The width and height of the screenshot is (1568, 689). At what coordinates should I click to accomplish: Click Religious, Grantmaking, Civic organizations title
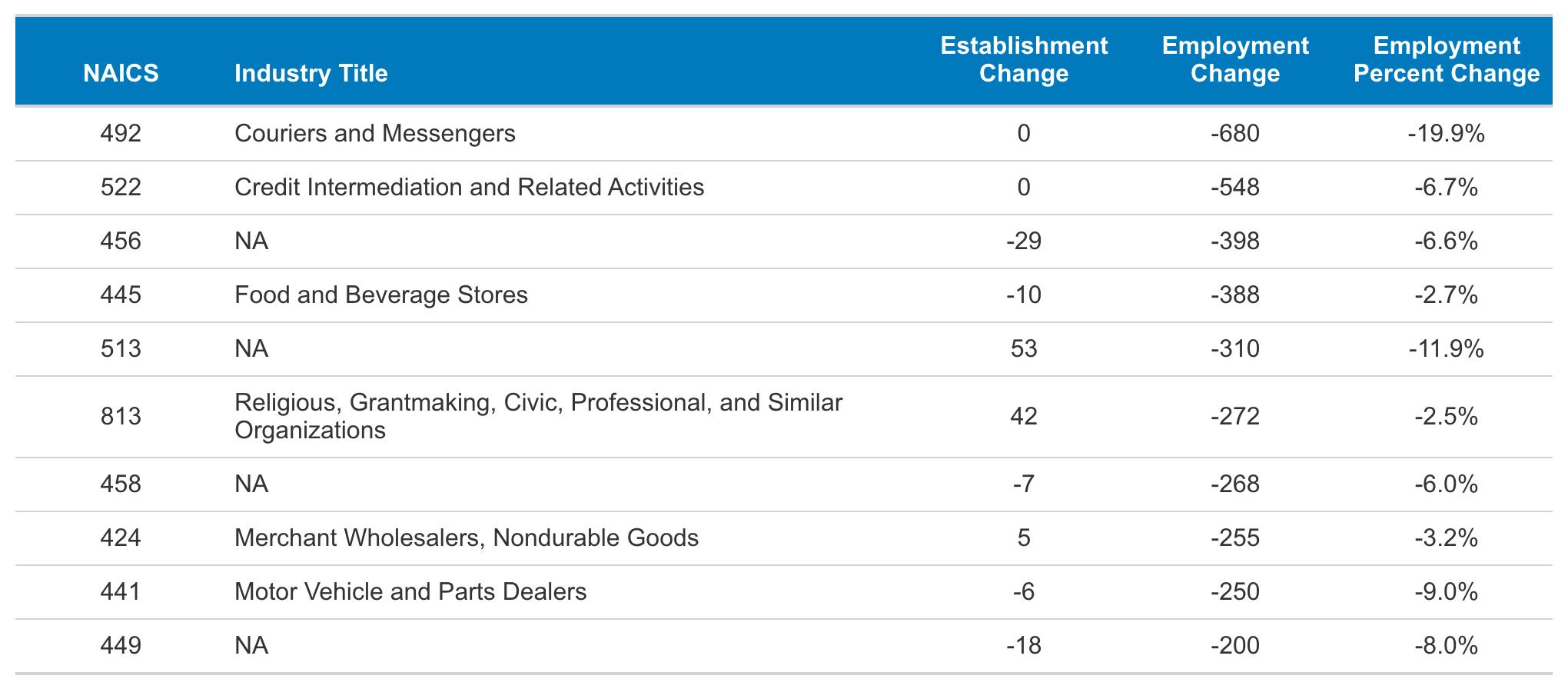(x=538, y=416)
